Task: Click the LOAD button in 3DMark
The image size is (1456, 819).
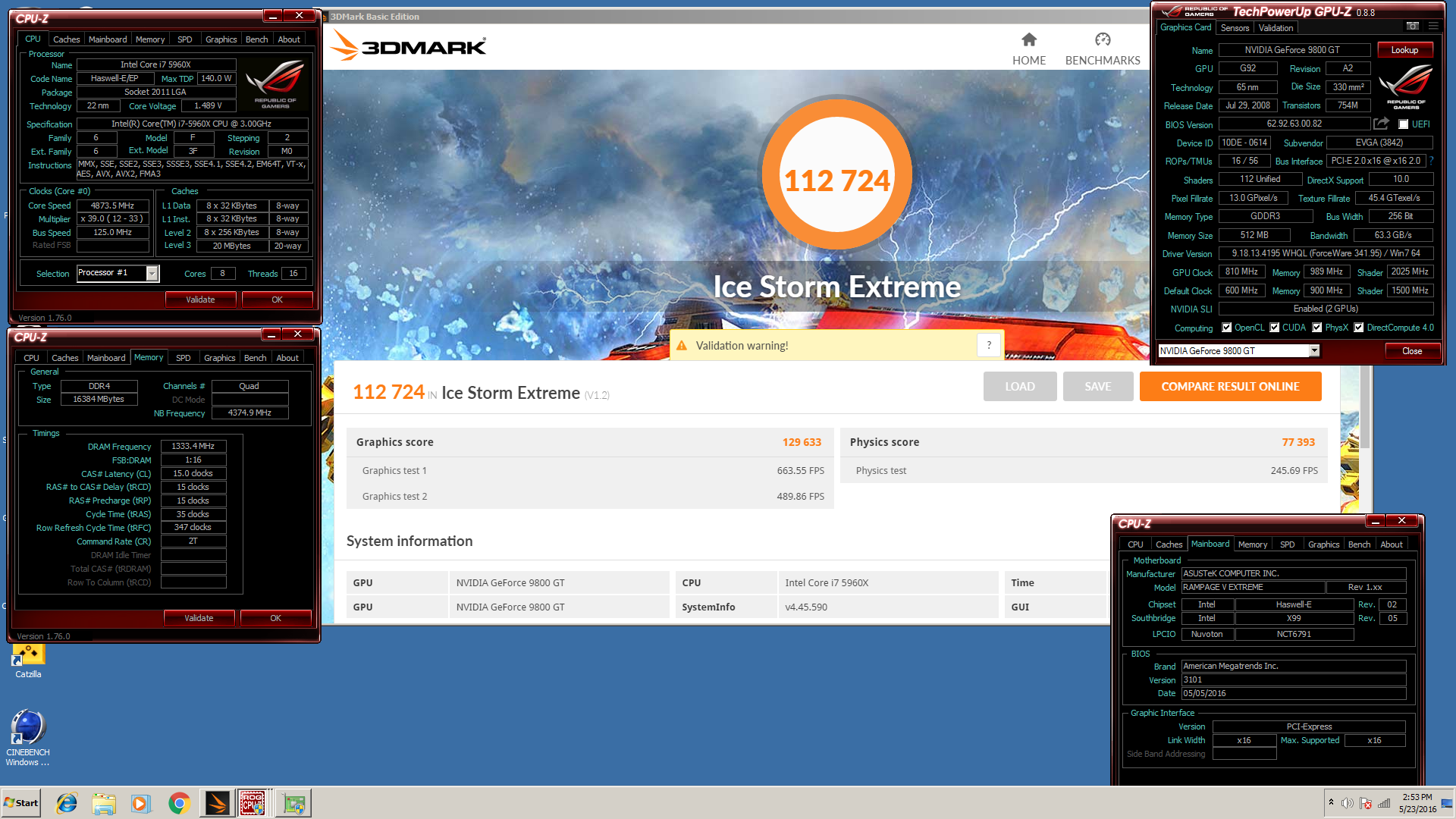Action: [x=1020, y=387]
